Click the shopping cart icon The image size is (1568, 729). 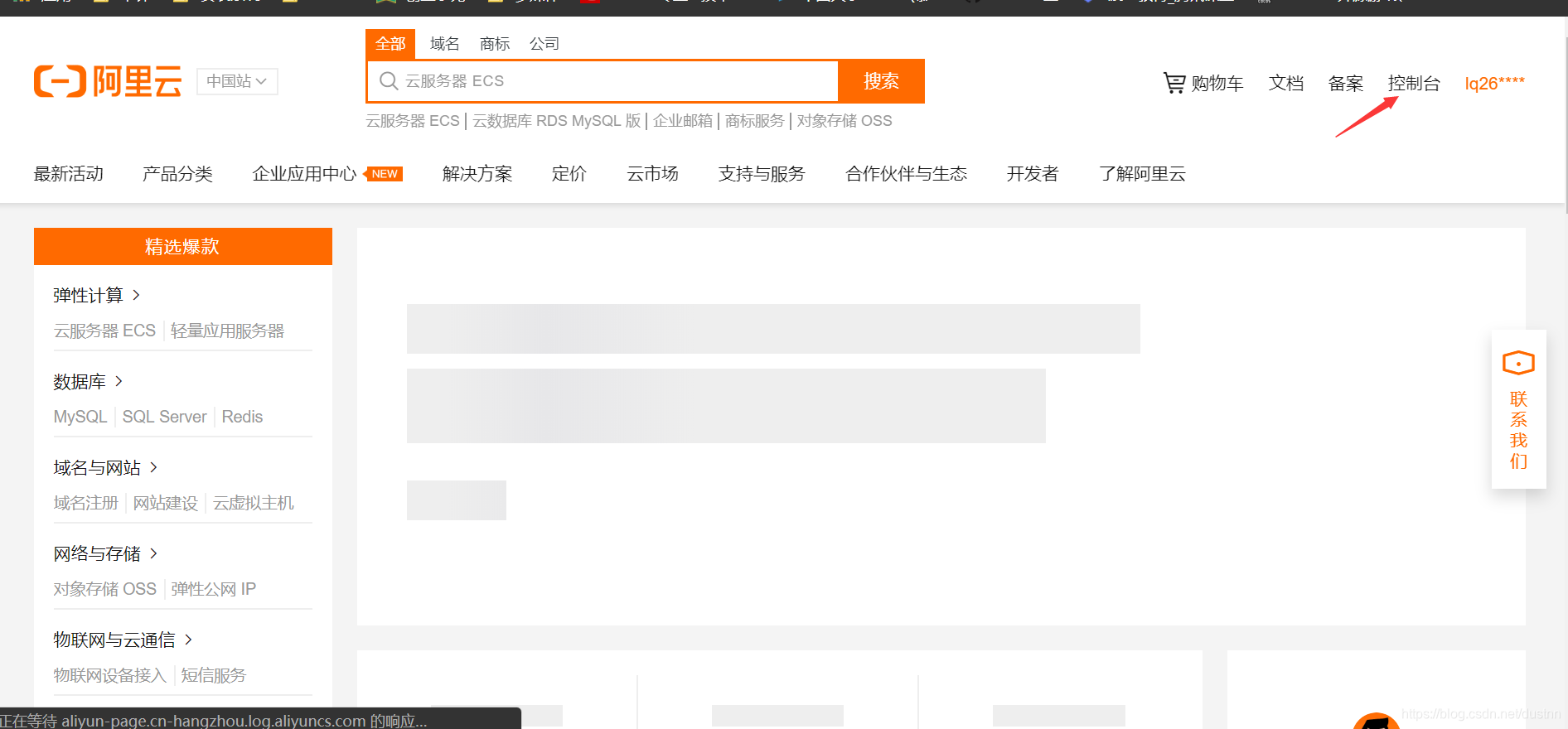tap(1174, 83)
